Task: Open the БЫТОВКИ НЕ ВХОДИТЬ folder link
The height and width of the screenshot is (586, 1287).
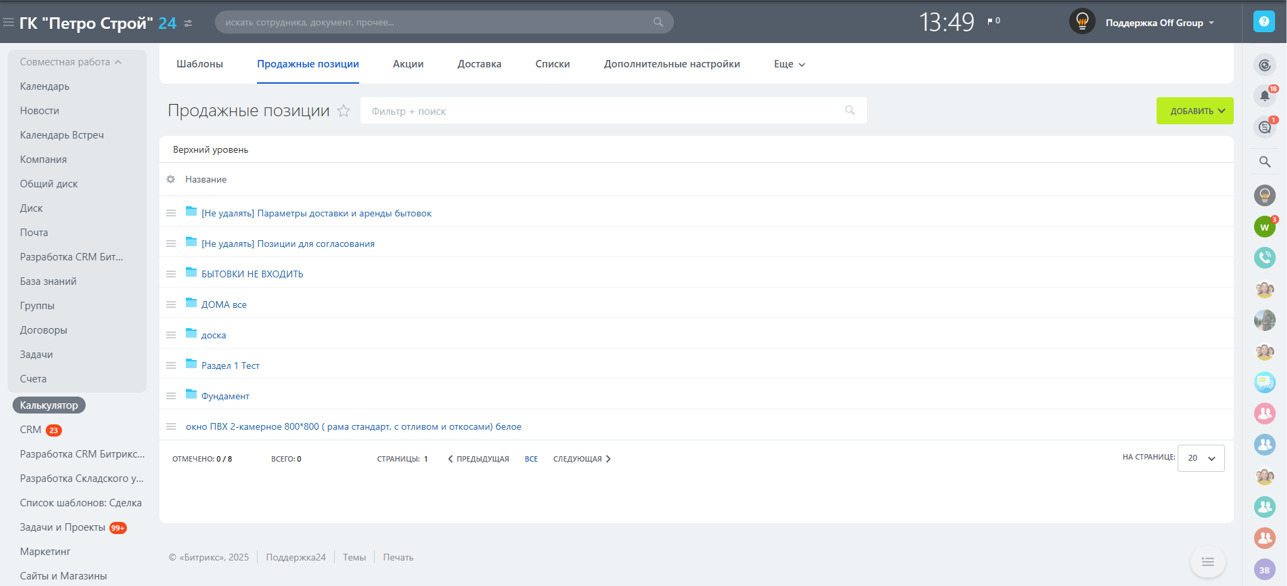Action: click(252, 274)
